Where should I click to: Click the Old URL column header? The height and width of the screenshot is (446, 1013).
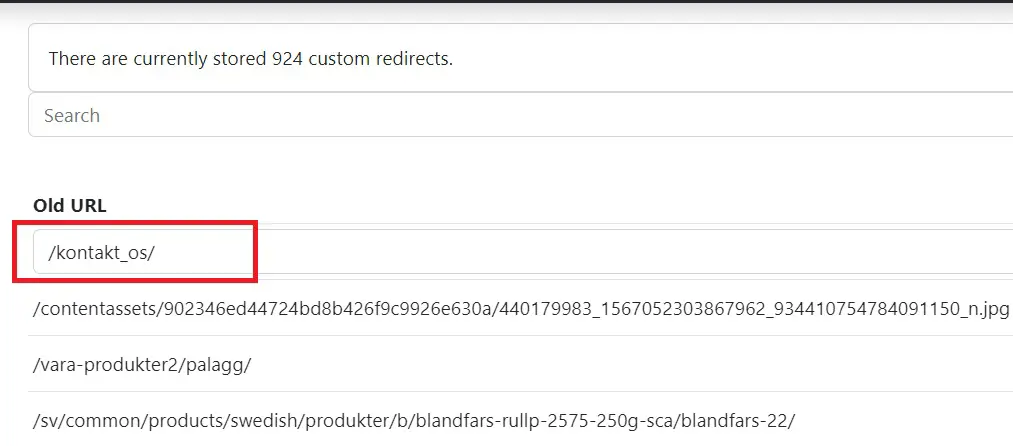tap(70, 205)
